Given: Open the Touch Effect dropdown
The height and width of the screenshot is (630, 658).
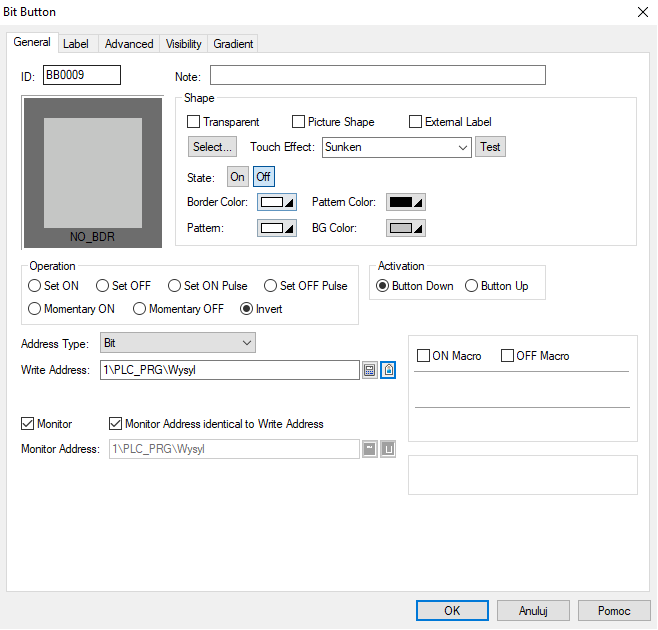Looking at the screenshot, I should coord(397,147).
